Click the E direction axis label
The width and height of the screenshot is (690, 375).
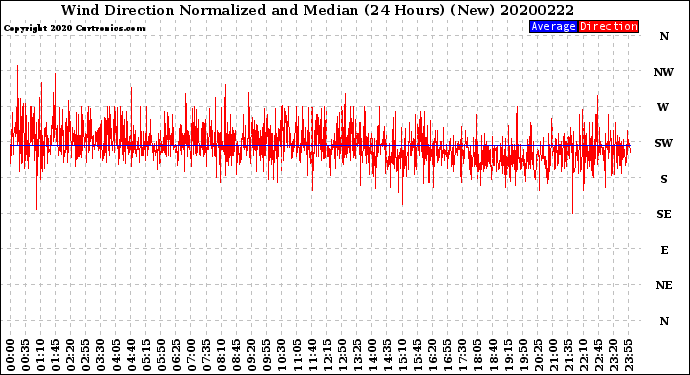(x=664, y=250)
